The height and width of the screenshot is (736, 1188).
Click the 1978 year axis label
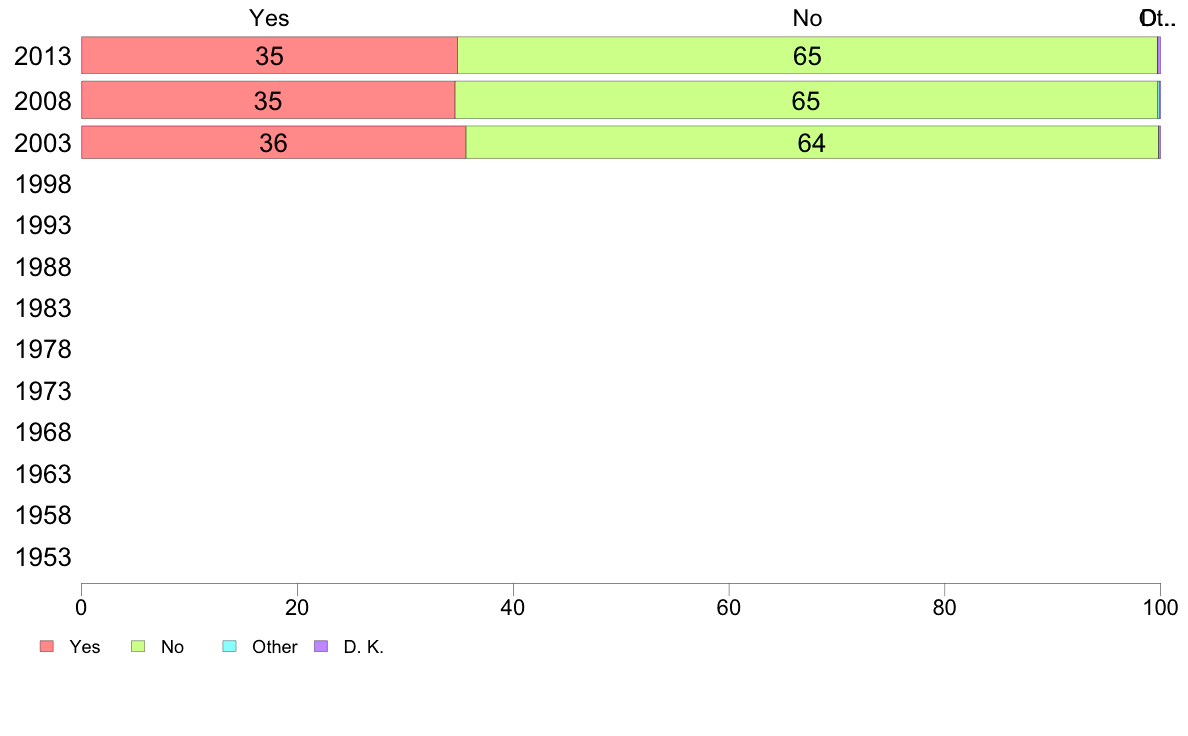(x=43, y=349)
